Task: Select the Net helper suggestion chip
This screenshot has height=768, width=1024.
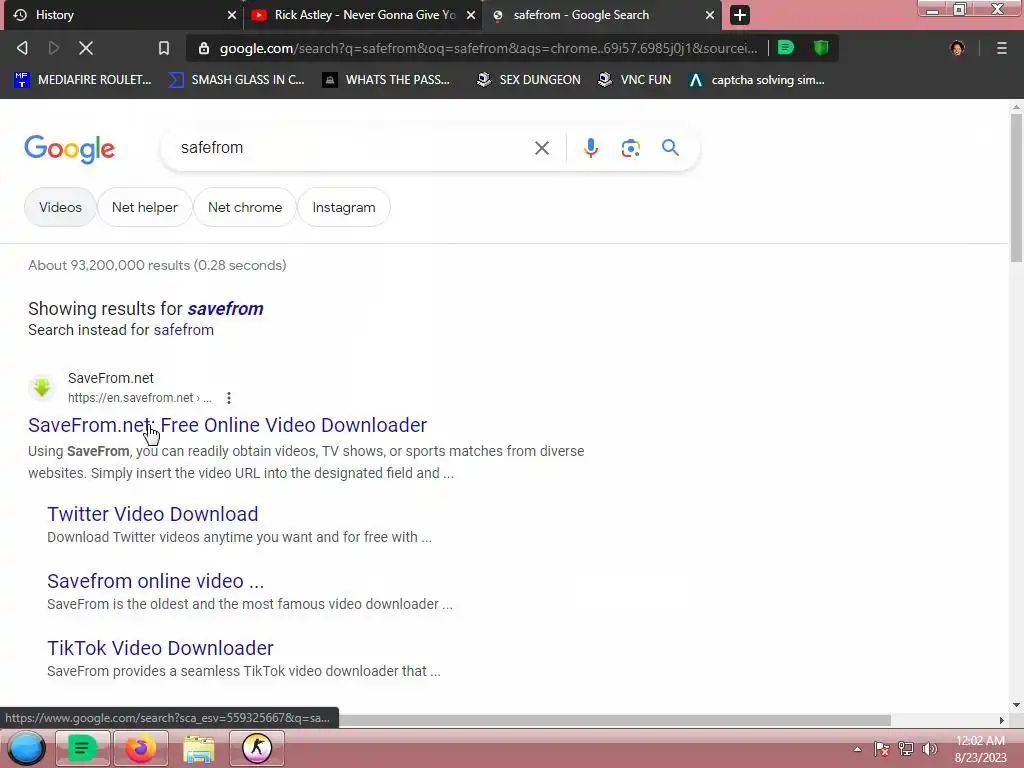Action: click(144, 207)
